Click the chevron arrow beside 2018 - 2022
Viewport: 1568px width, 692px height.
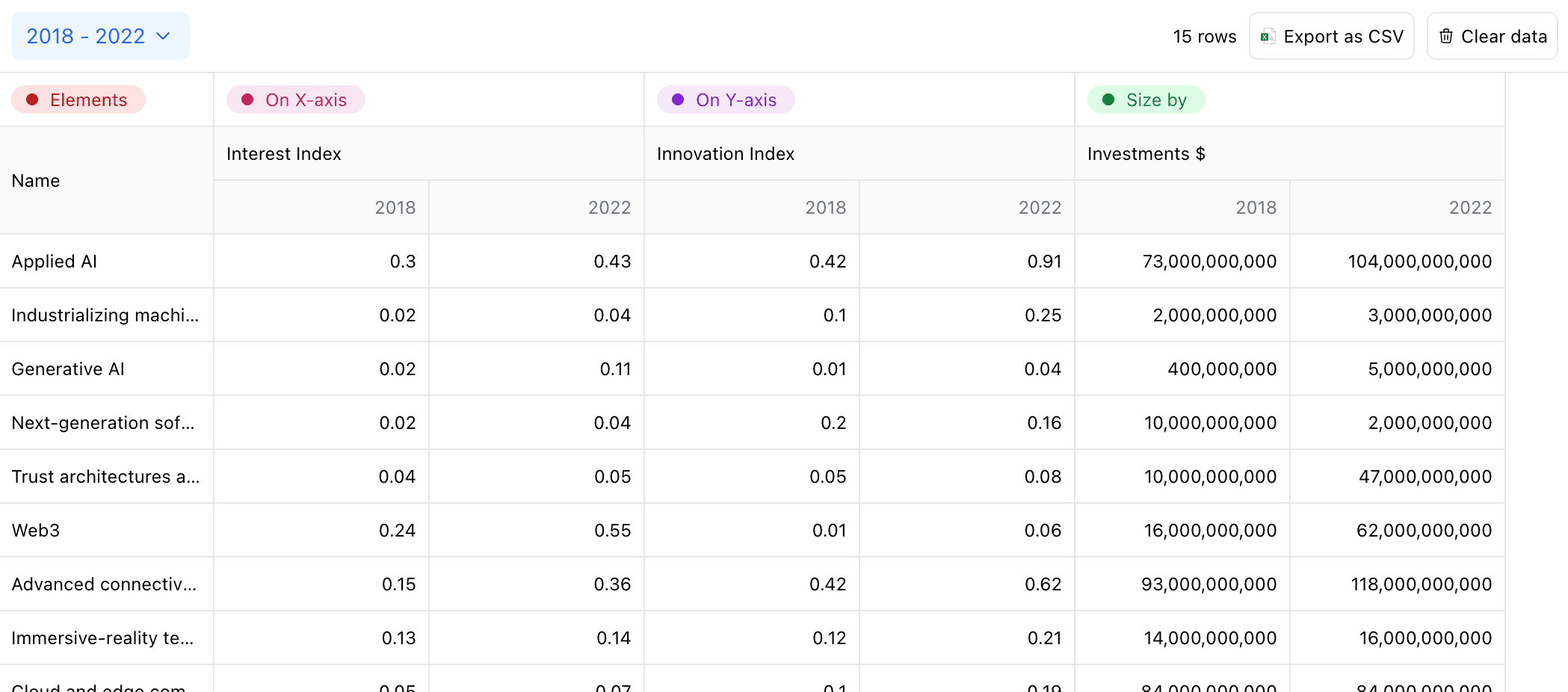[x=163, y=36]
